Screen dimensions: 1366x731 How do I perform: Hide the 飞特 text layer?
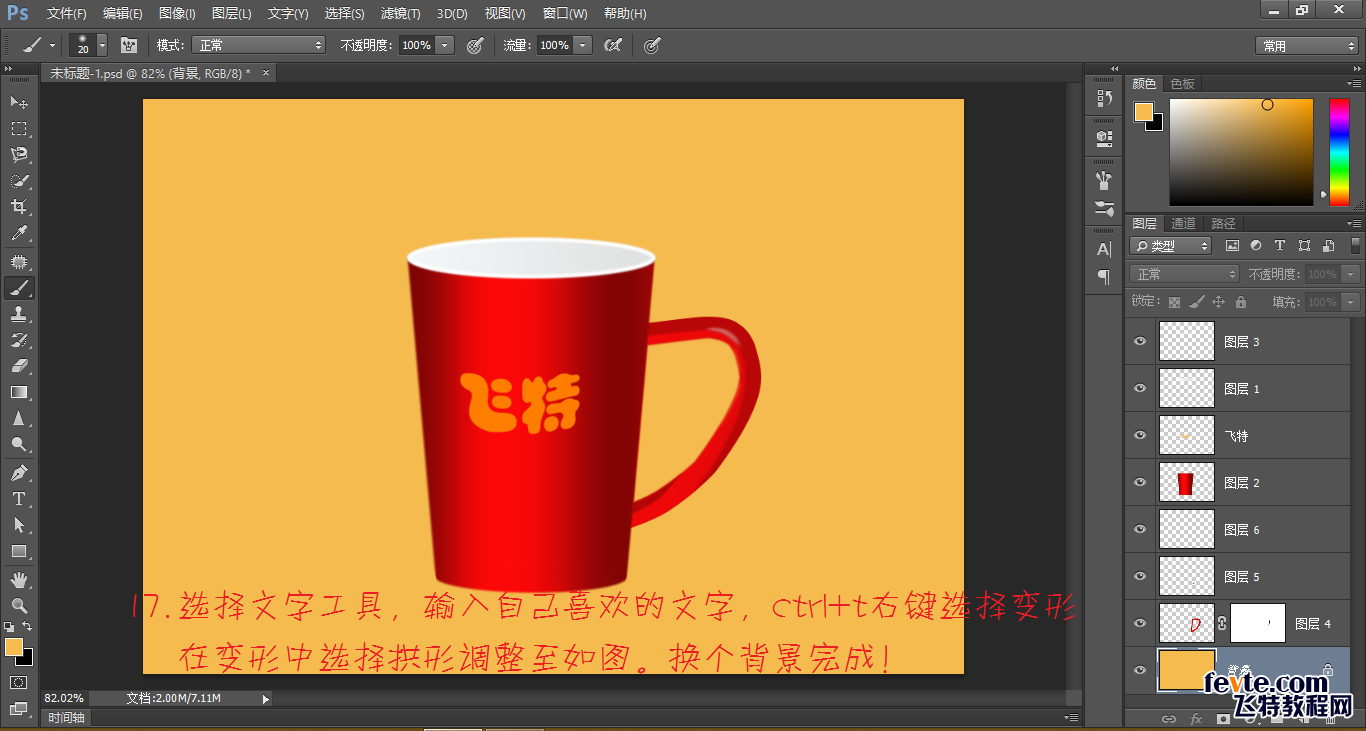(x=1140, y=435)
